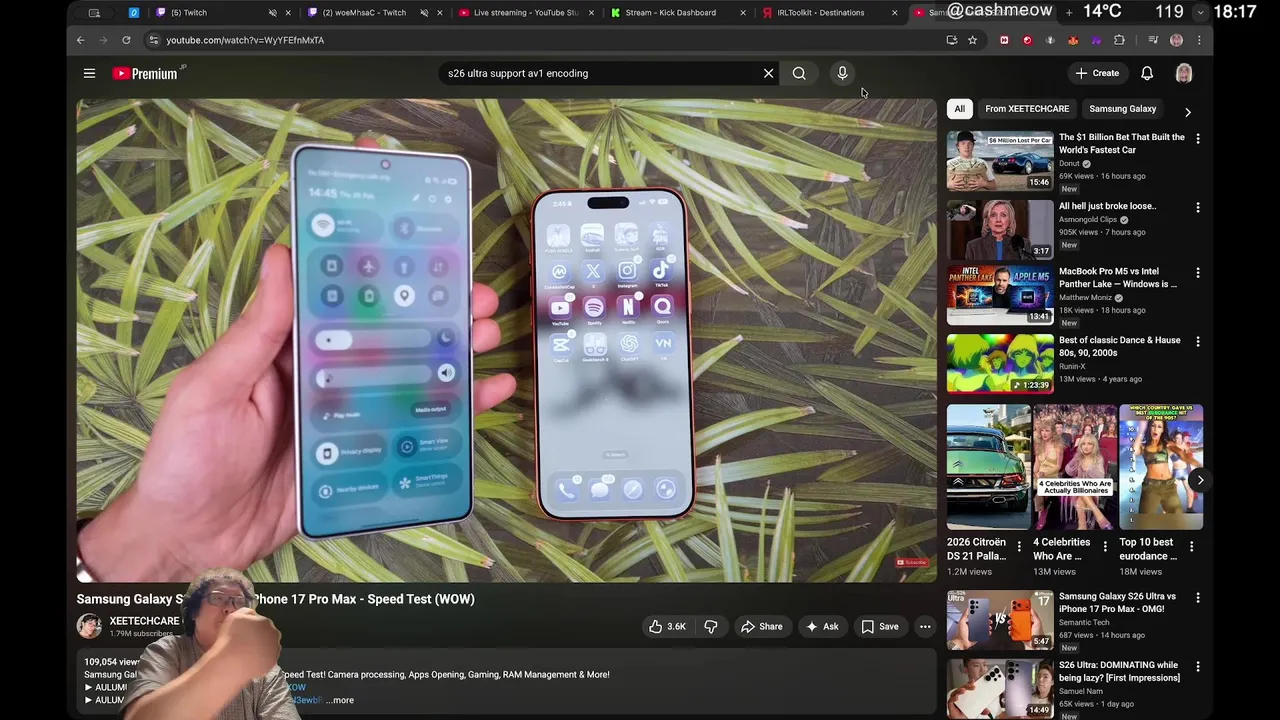The image size is (1280, 720).
Task: Open S26 Ultra: DOMINATING video title
Action: (1119, 672)
